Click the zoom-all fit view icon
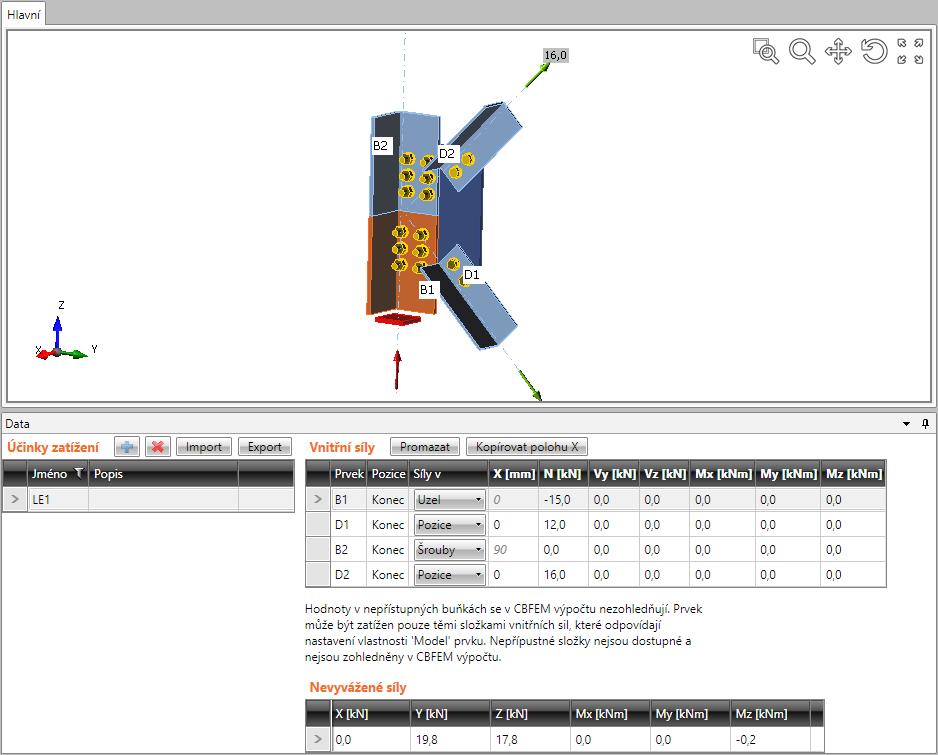Screen dimensions: 938x755 click(910, 51)
